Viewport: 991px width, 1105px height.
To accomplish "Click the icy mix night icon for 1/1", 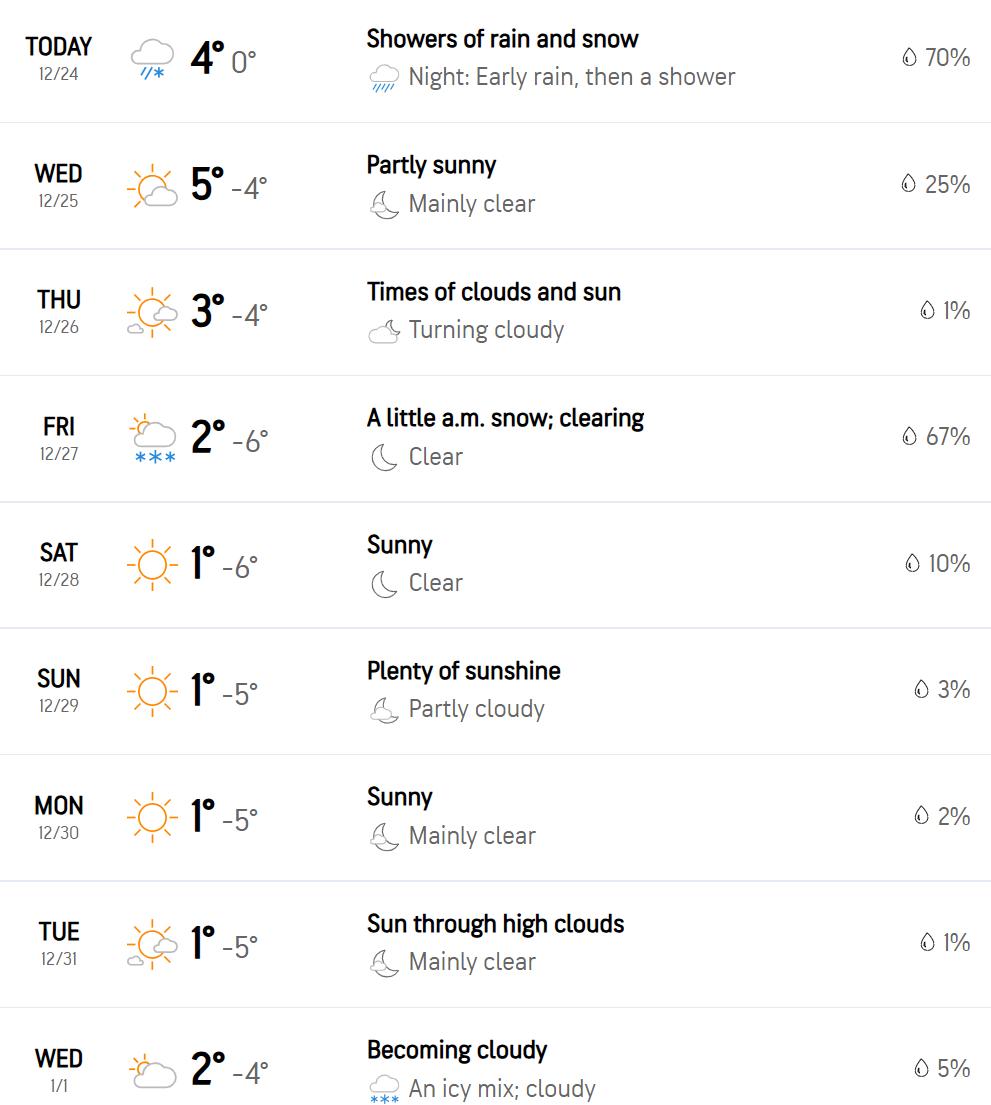I will point(384,1088).
